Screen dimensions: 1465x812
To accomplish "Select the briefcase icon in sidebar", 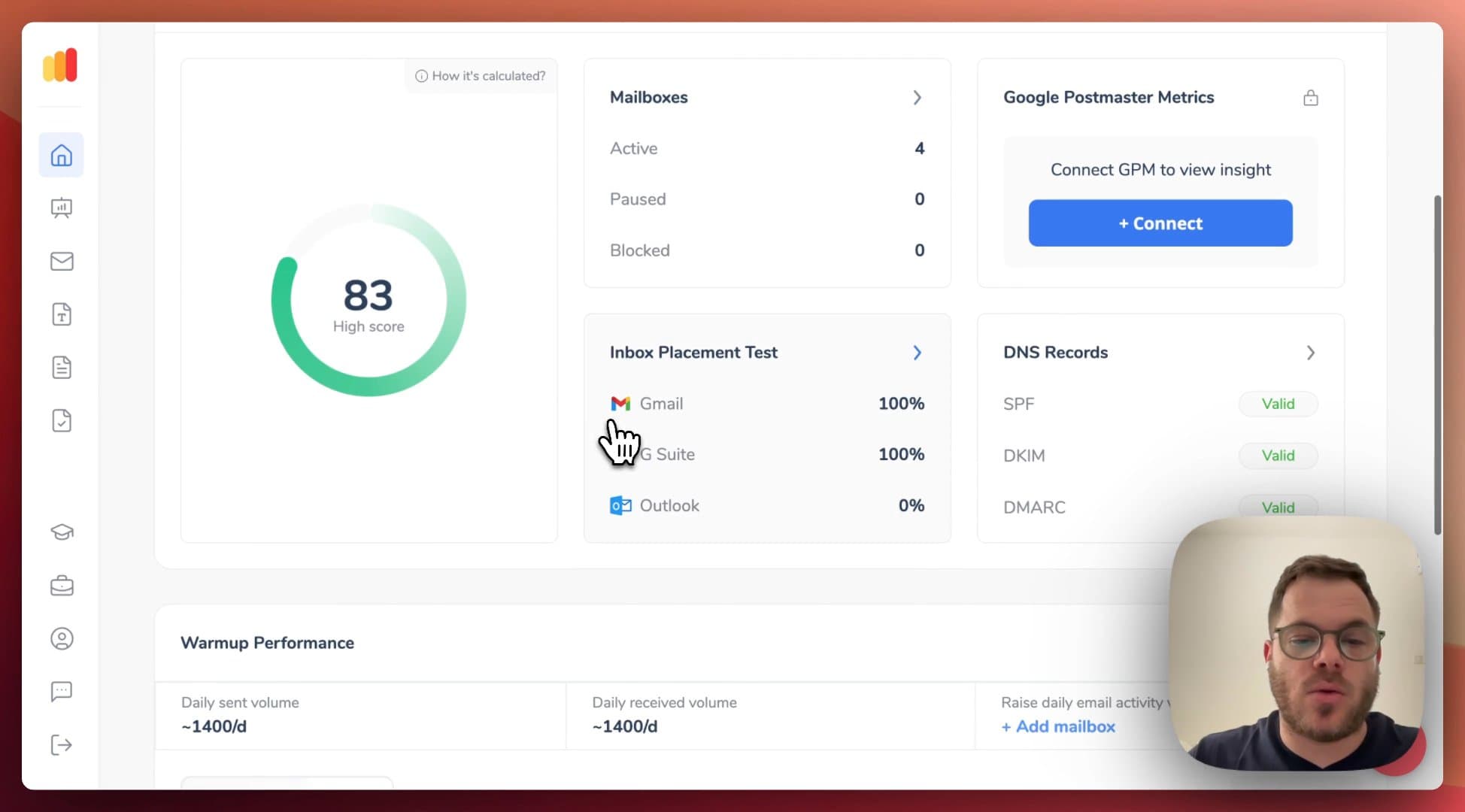I will [60, 585].
